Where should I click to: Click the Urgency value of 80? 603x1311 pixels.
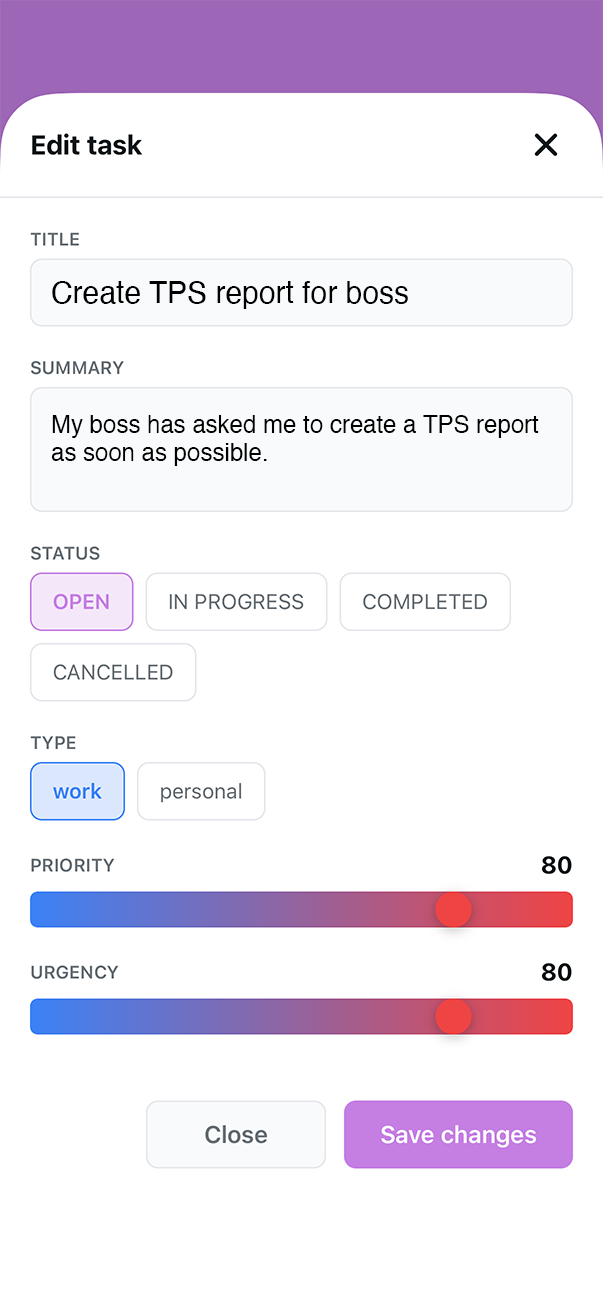click(556, 972)
